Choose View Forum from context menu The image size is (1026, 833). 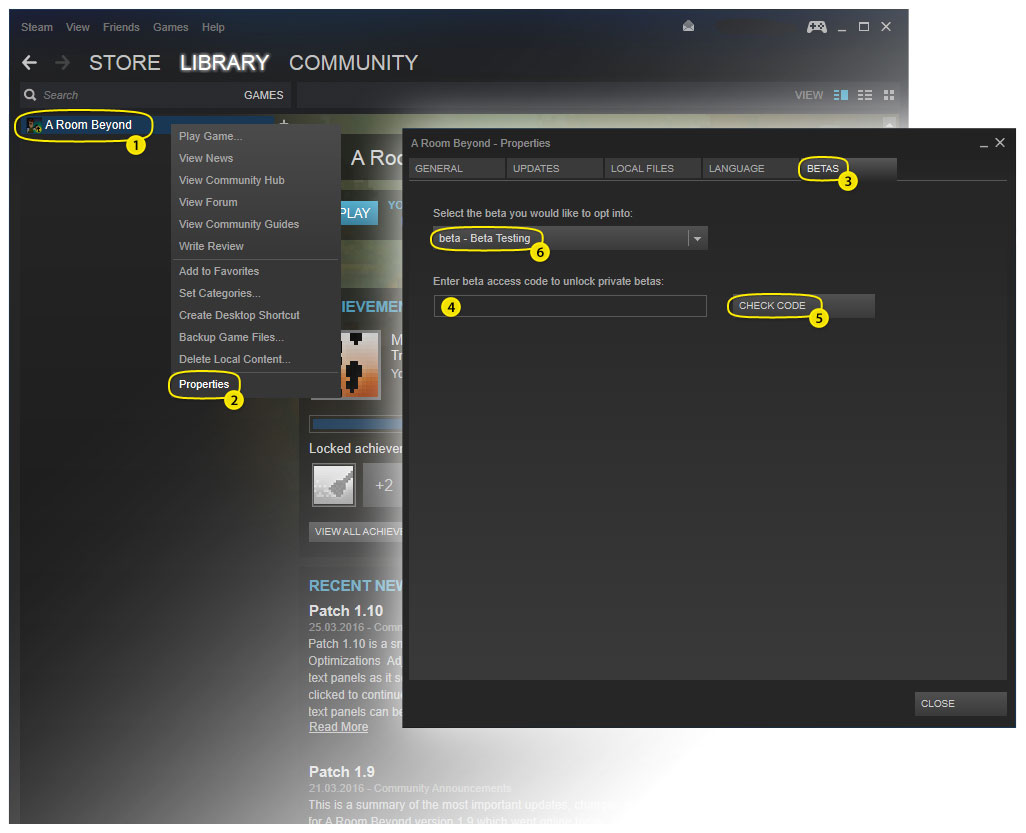[x=255, y=202]
